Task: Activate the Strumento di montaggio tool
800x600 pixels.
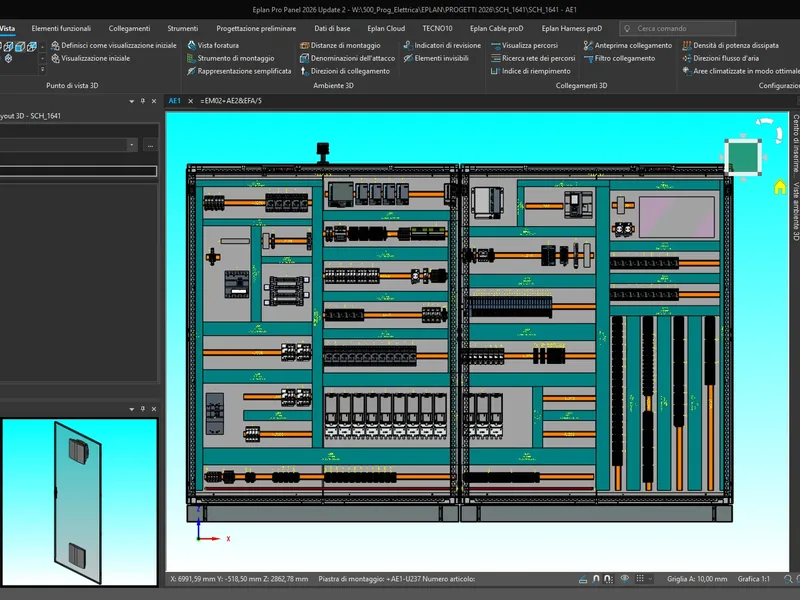Action: (231, 58)
